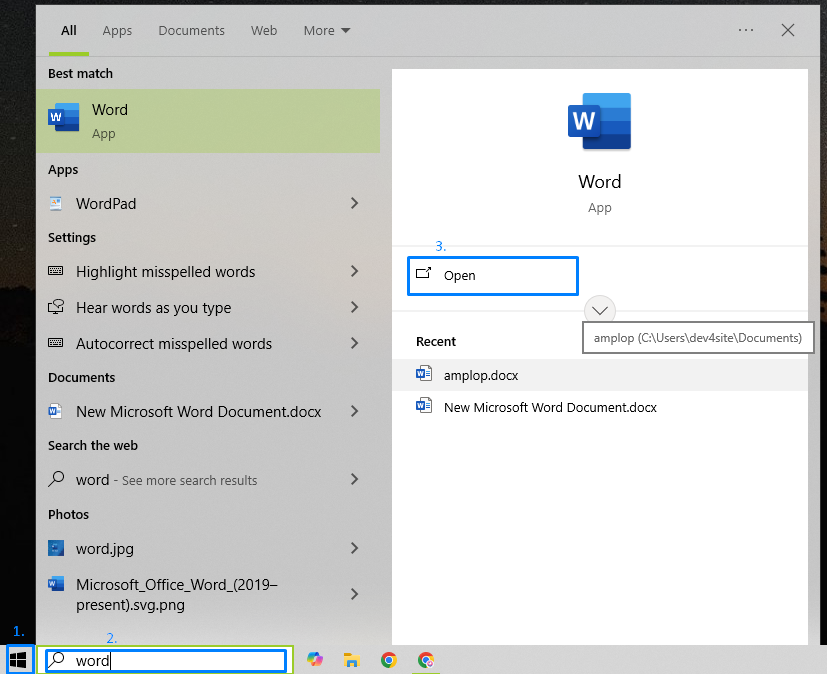Open Copilot from the taskbar
827x674 pixels.
[x=315, y=660]
